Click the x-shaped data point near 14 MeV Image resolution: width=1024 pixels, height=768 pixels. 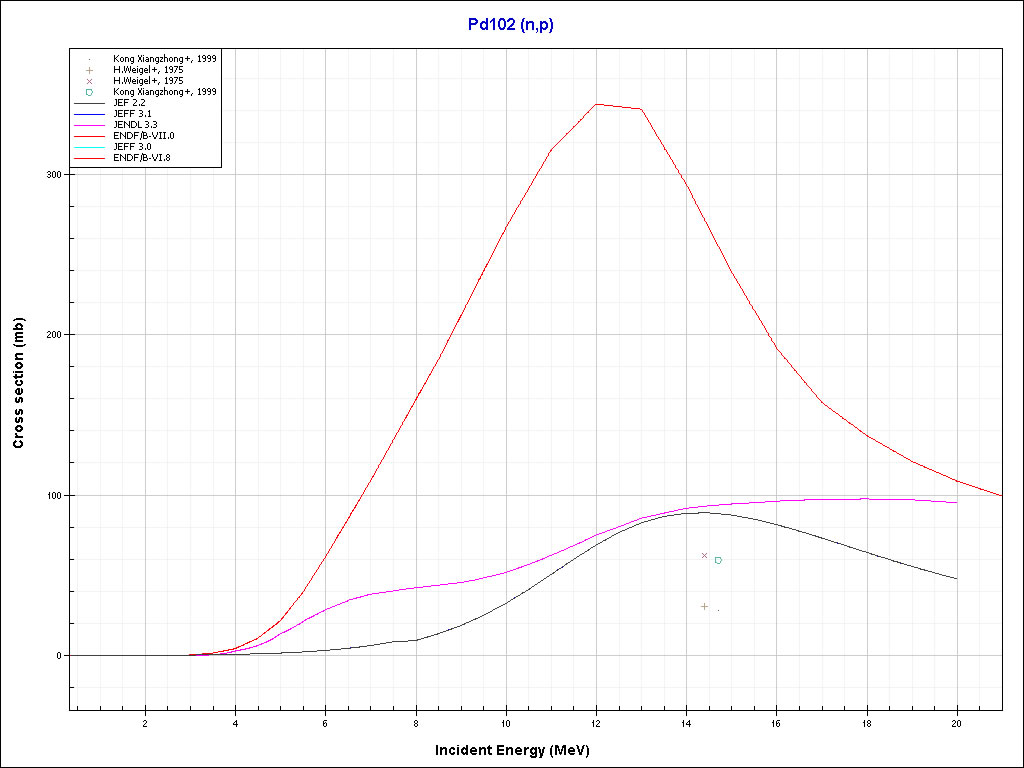pyautogui.click(x=704, y=555)
